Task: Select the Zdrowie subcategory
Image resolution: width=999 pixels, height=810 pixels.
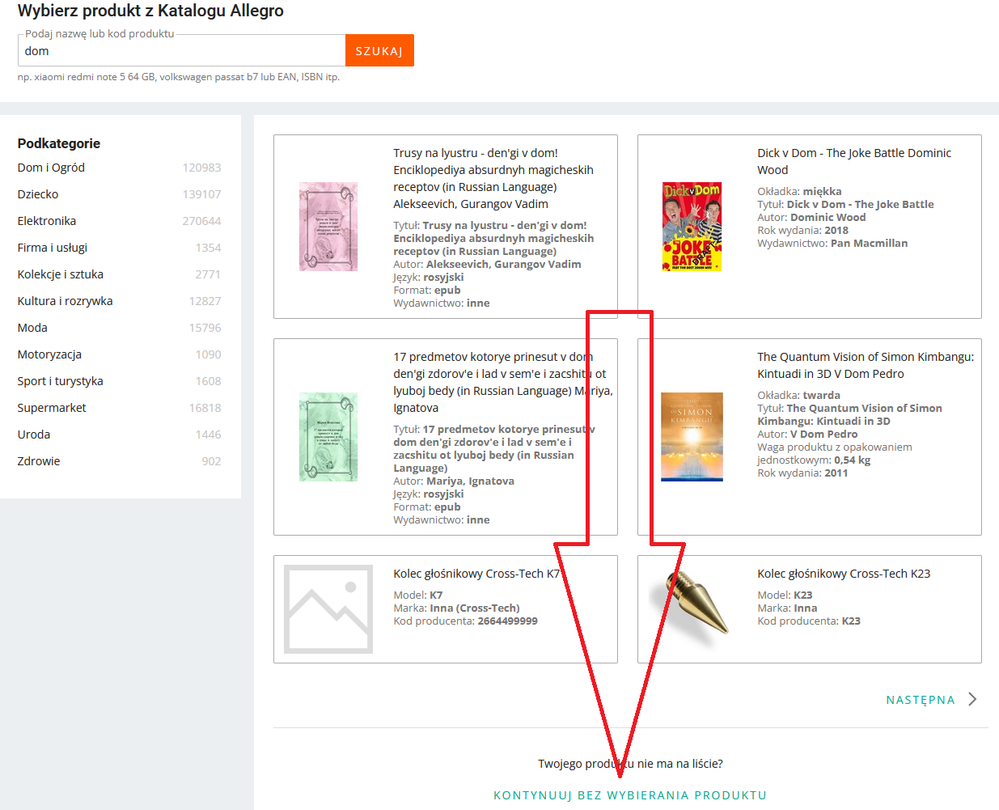Action: 38,461
